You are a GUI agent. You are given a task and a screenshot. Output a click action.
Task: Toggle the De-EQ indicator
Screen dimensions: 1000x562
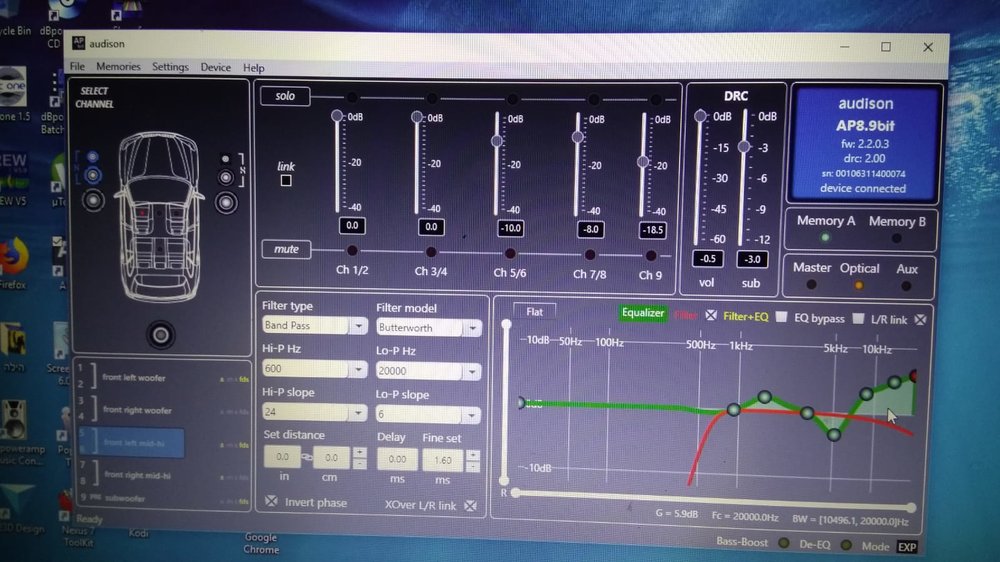pos(846,545)
